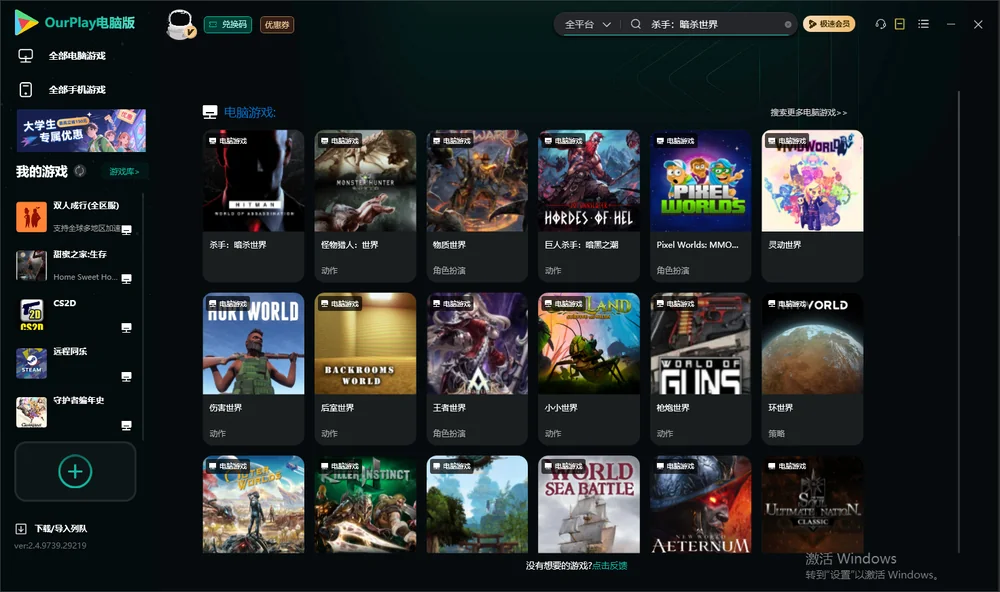The image size is (1000, 592).
Task: Click the CS2D game icon
Action: pyautogui.click(x=31, y=314)
